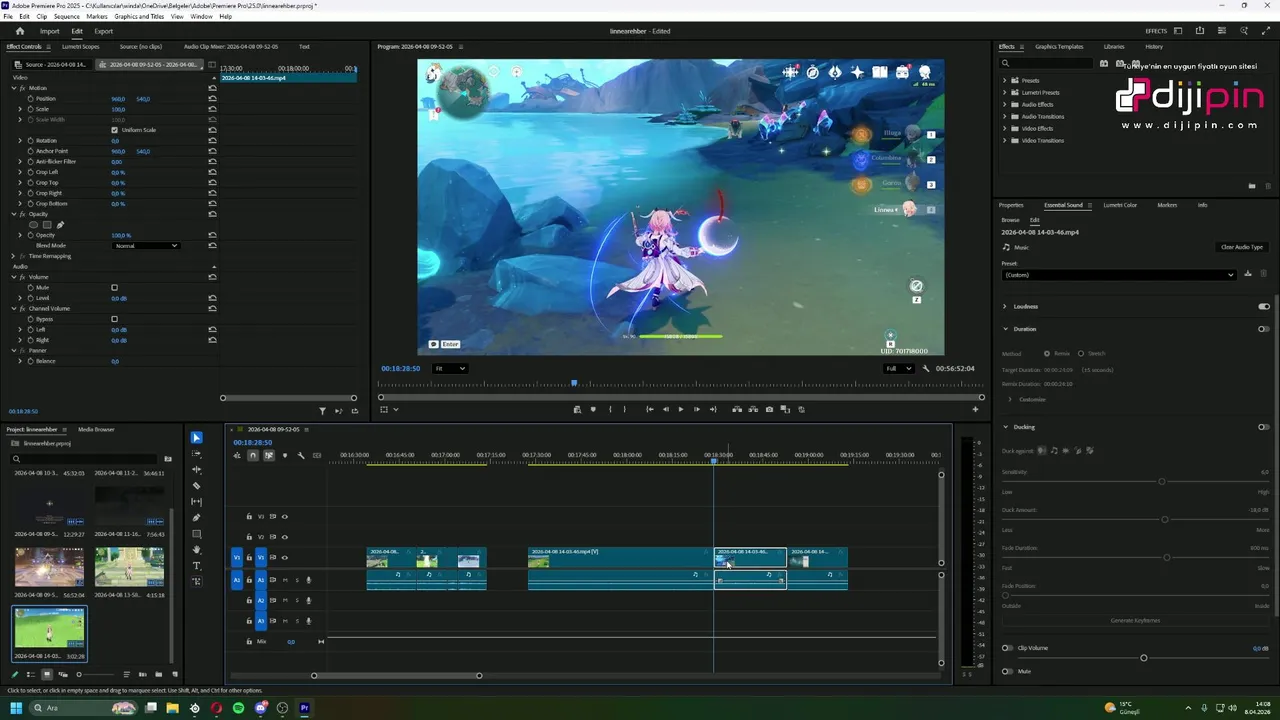The width and height of the screenshot is (1280, 720).
Task: Select the Rectangle tool
Action: [x=196, y=534]
